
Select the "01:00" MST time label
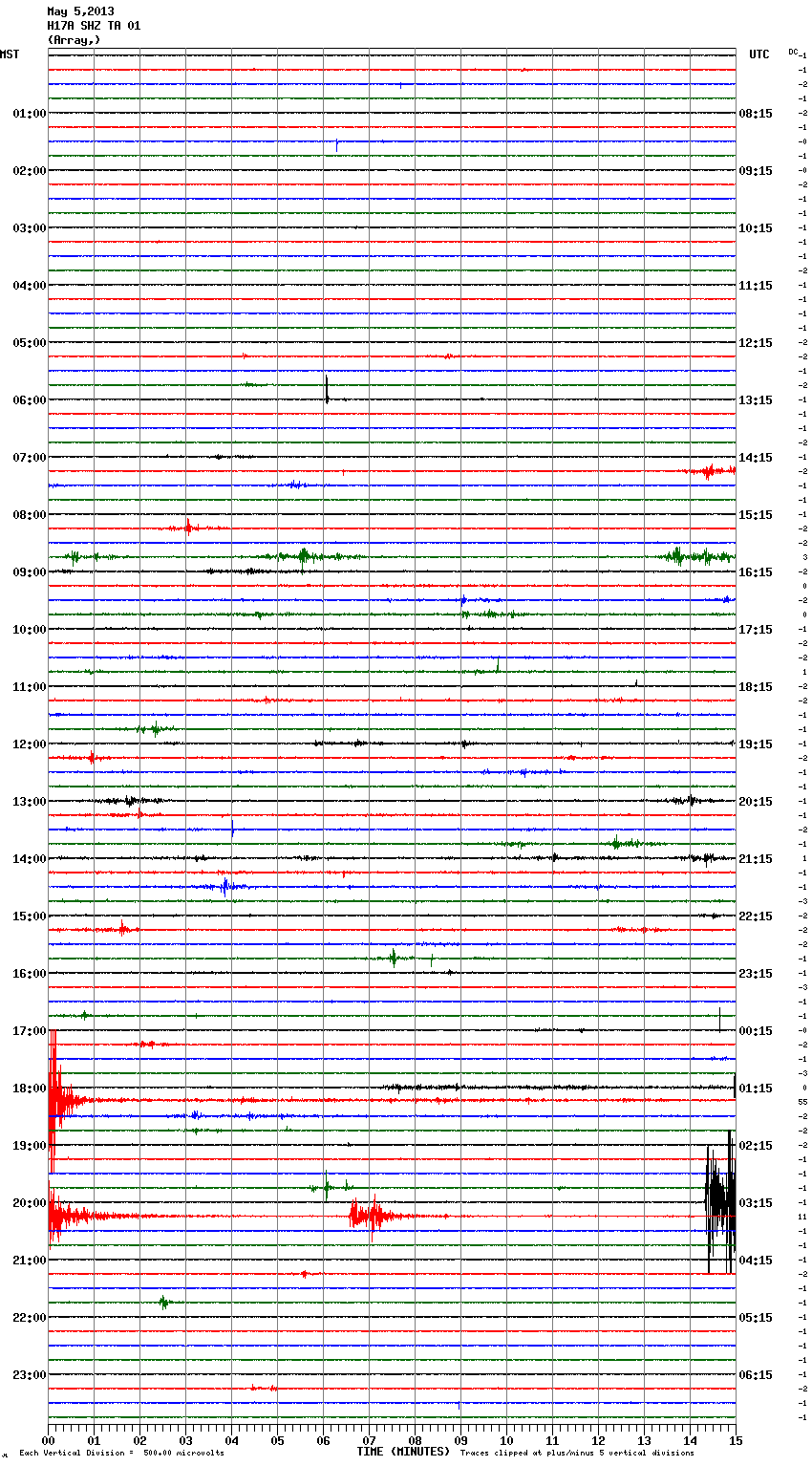30,114
